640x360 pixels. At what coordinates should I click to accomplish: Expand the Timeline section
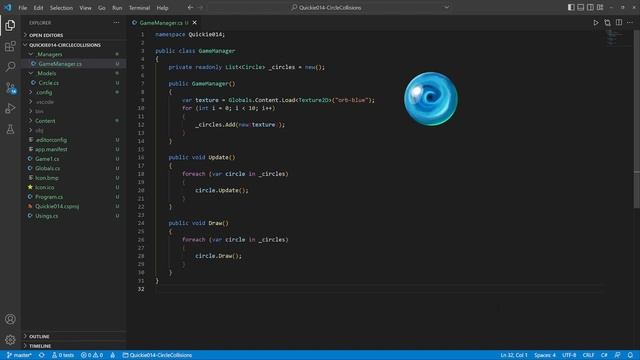click(x=73, y=346)
